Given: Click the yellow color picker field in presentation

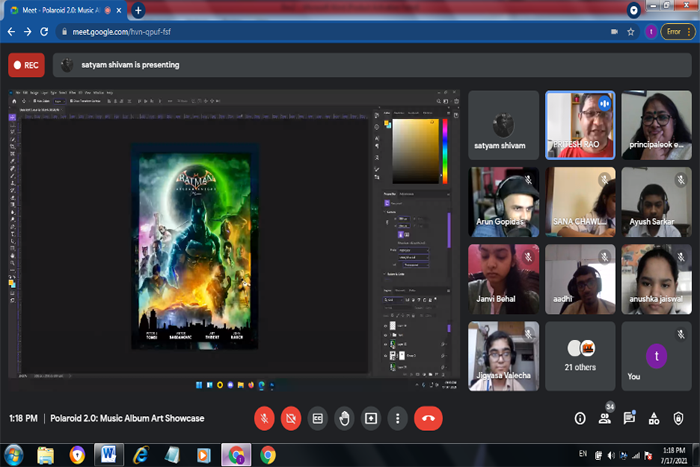Looking at the screenshot, I should (x=416, y=151).
